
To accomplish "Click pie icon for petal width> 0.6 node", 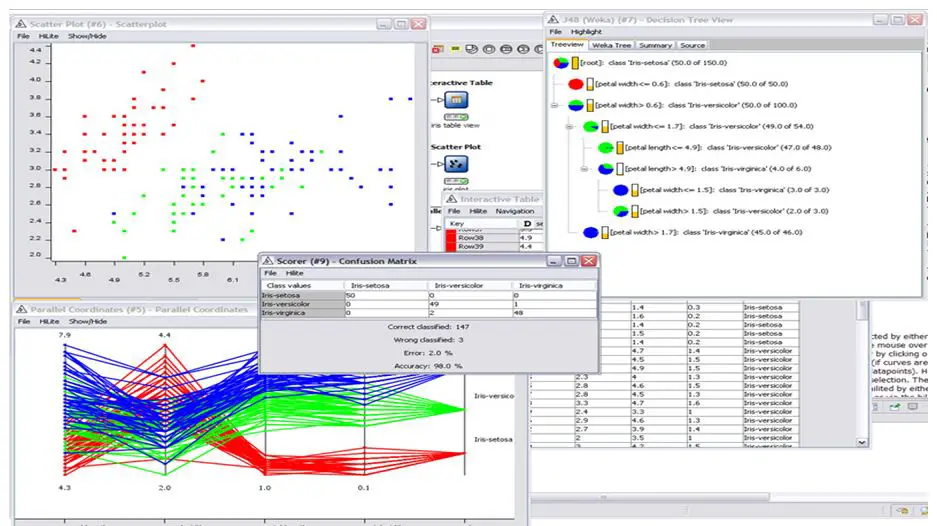I will (x=575, y=105).
